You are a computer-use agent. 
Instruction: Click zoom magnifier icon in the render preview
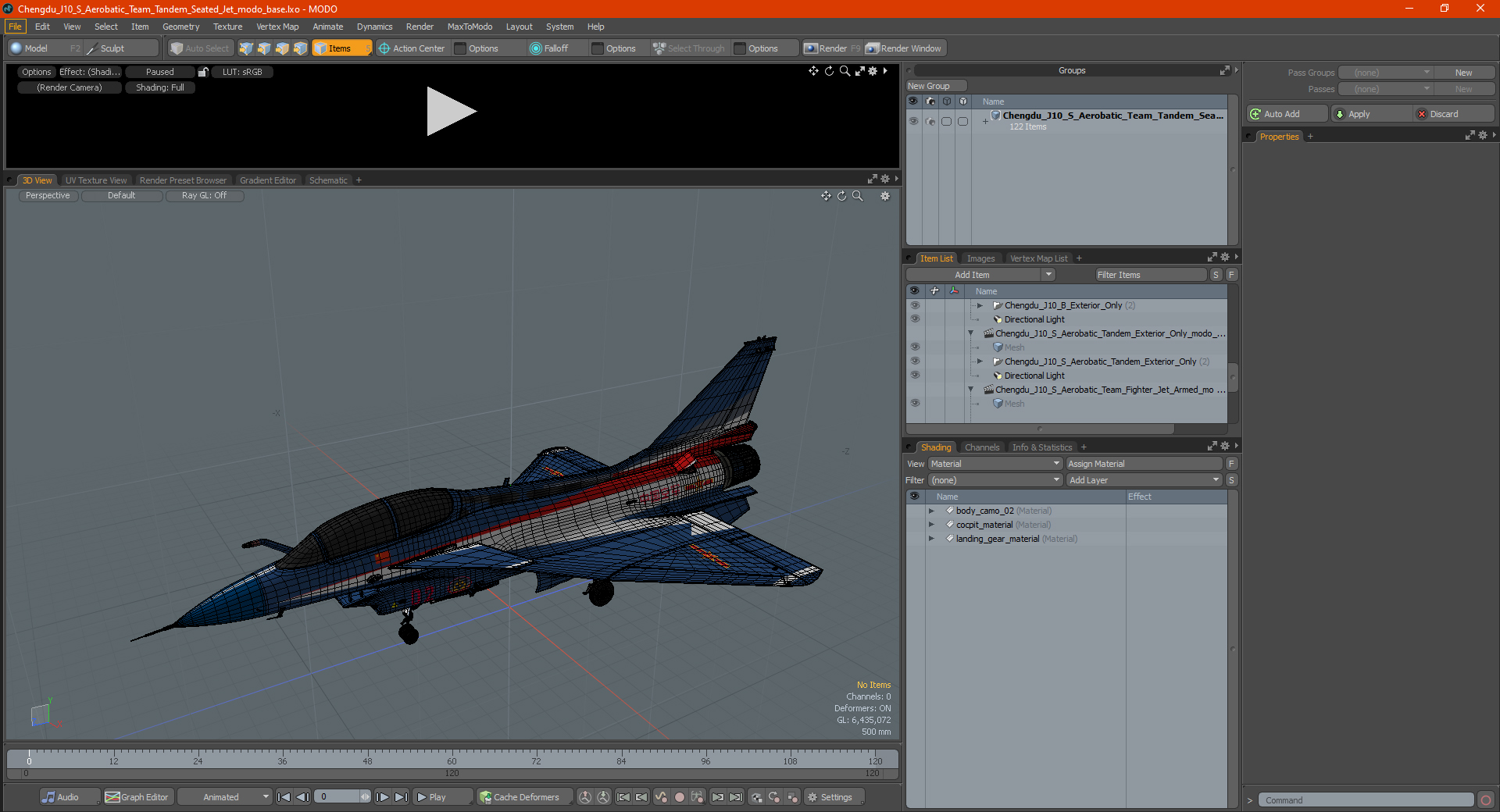[x=845, y=71]
